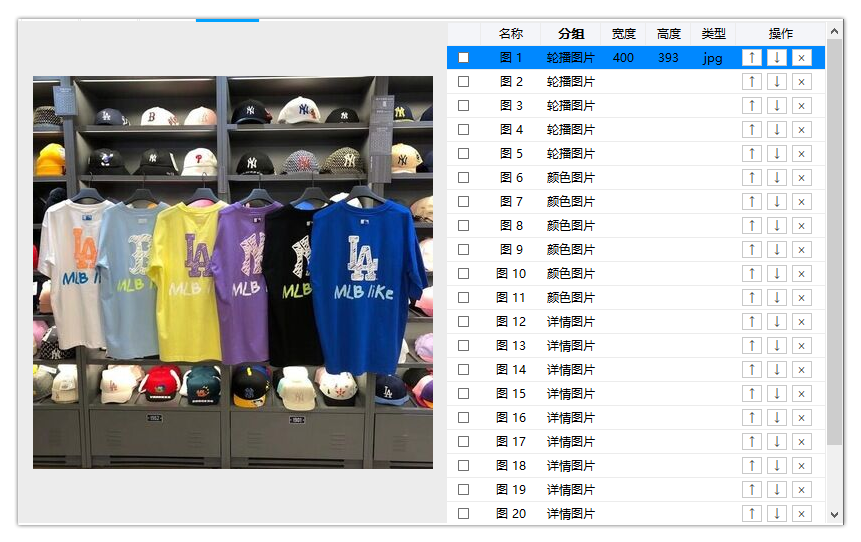Move 图 16 down one position
The width and height of the screenshot is (861, 542).
pyautogui.click(x=776, y=417)
